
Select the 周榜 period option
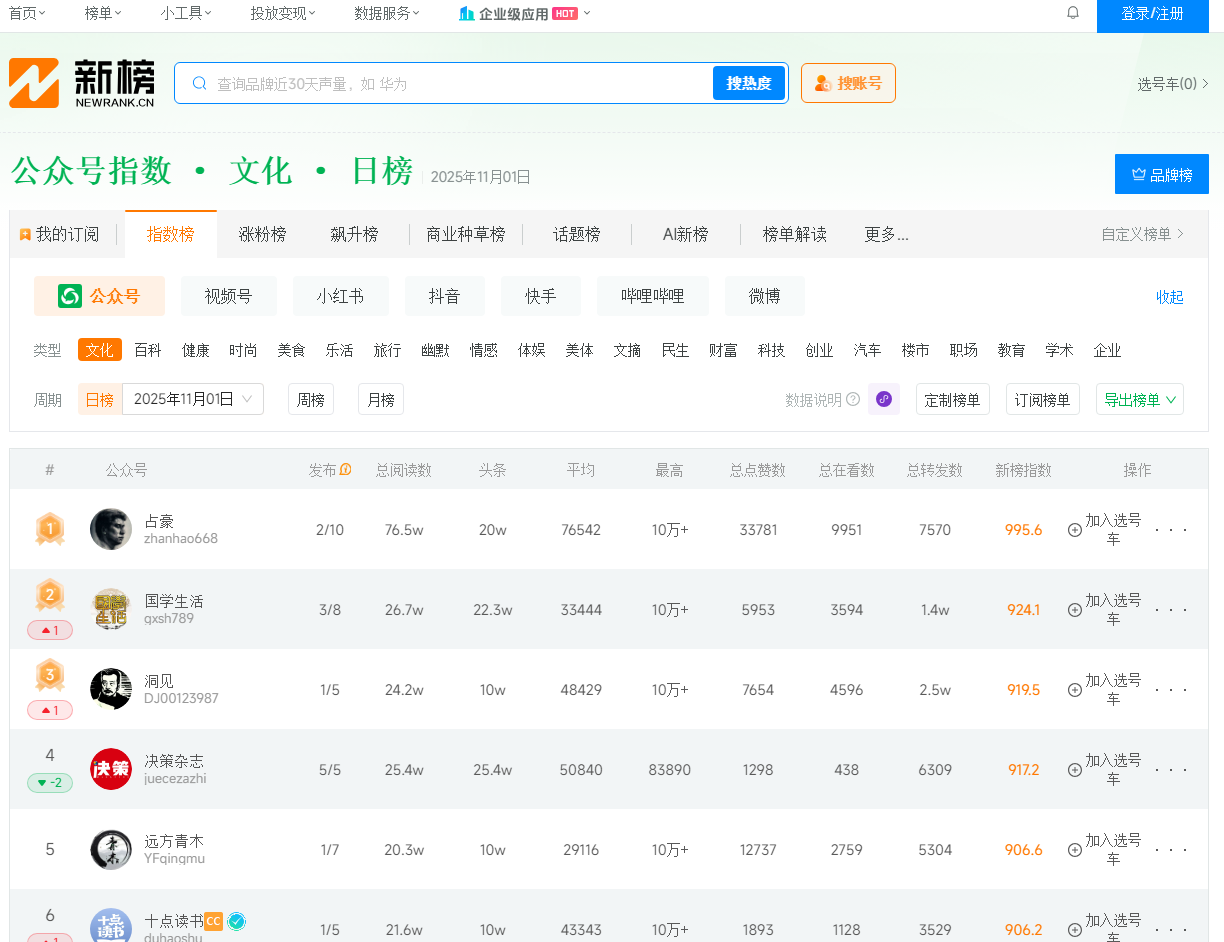coord(311,399)
